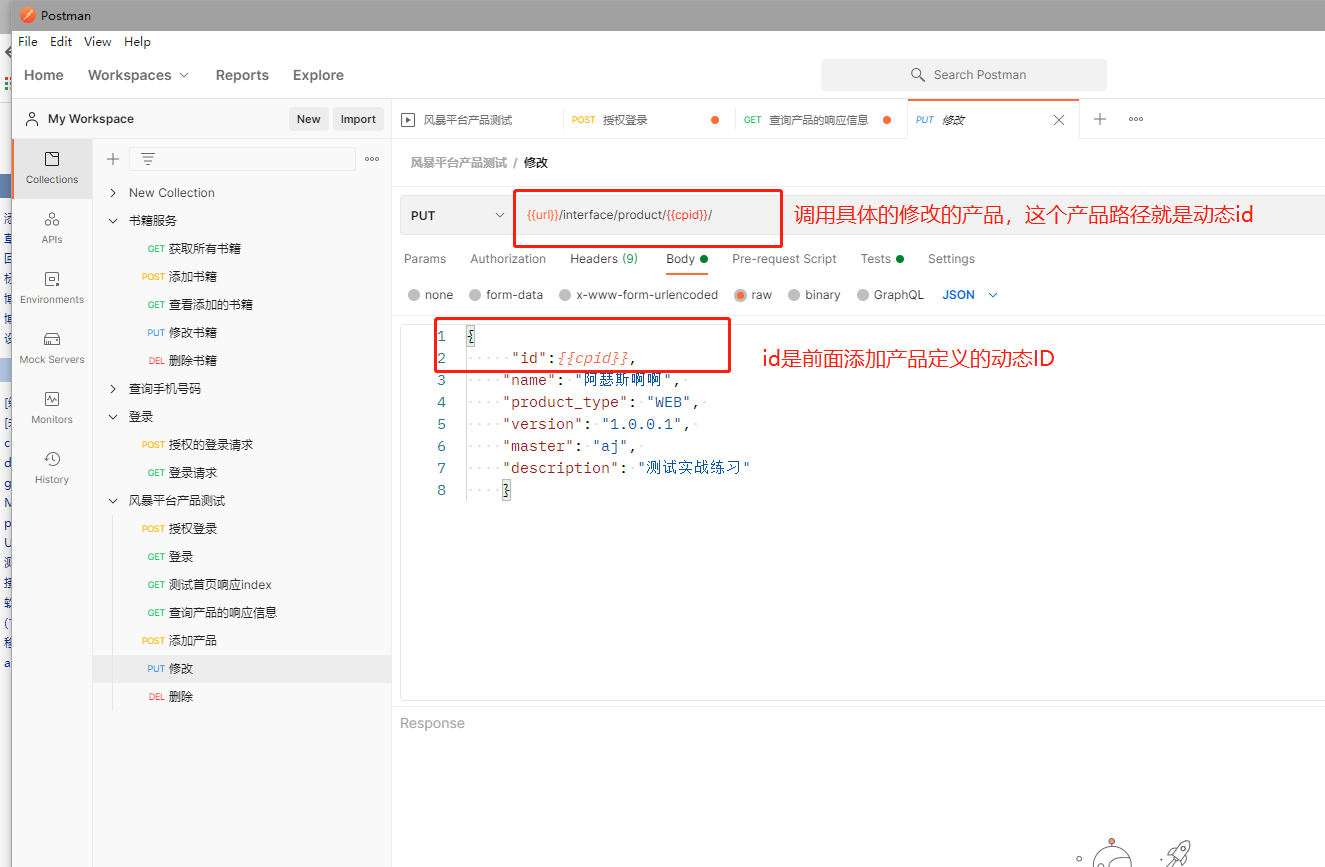Switch to the Settings tab
This screenshot has height=867, width=1325.
951,259
